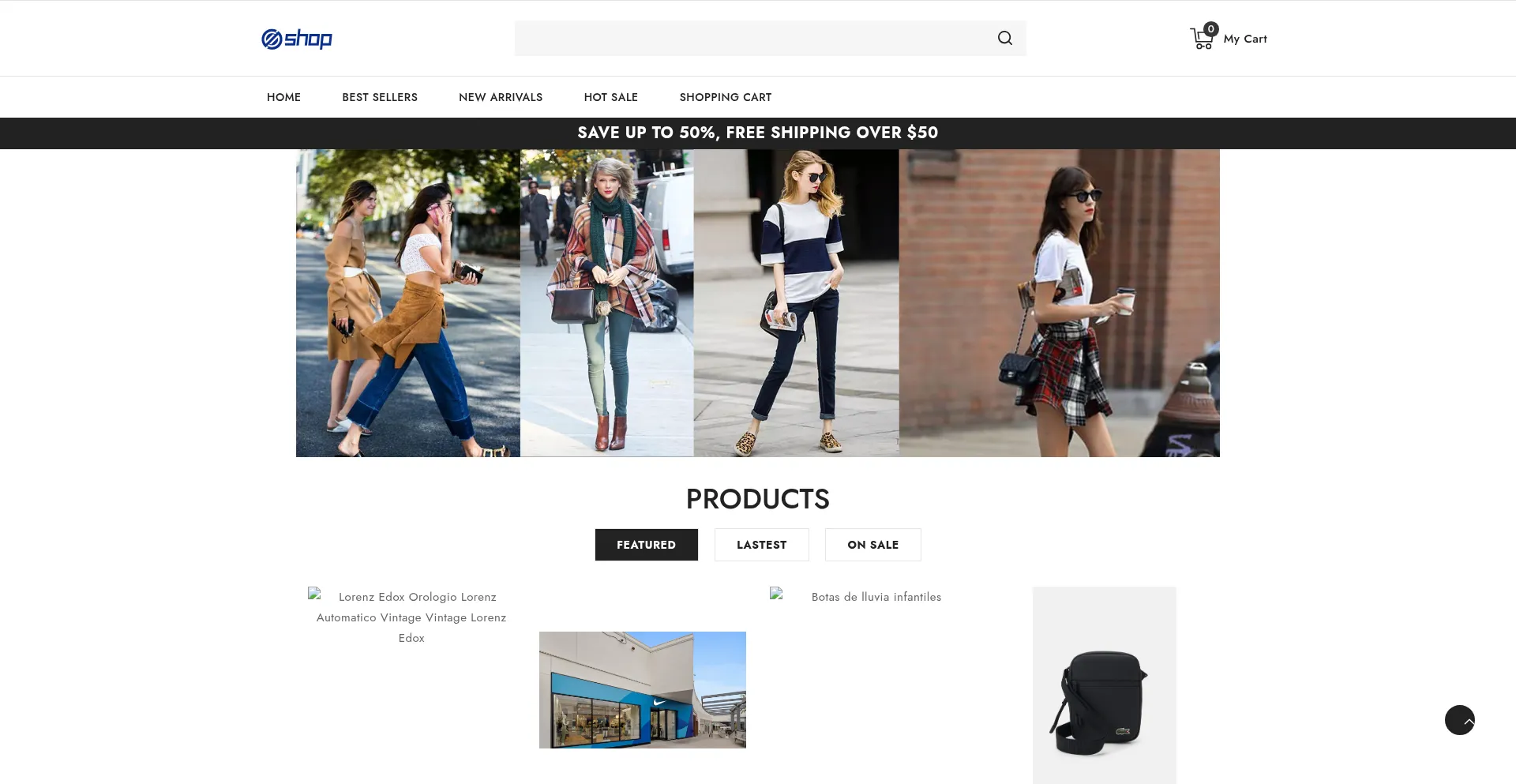Viewport: 1516px width, 784px height.
Task: Click the PRODUCTS heading
Action: 757,499
